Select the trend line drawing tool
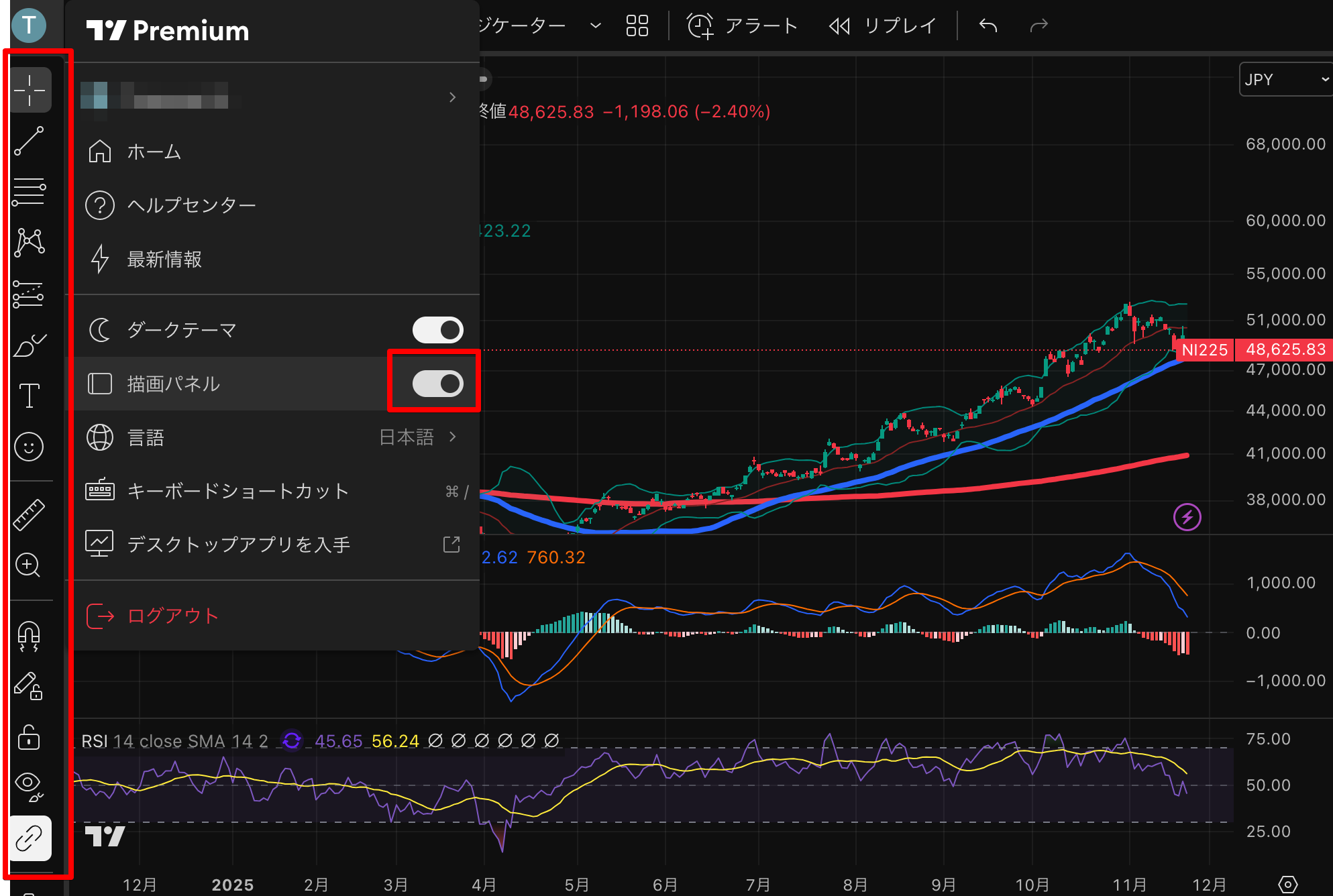Screen dimensions: 1333x896 tap(30, 142)
